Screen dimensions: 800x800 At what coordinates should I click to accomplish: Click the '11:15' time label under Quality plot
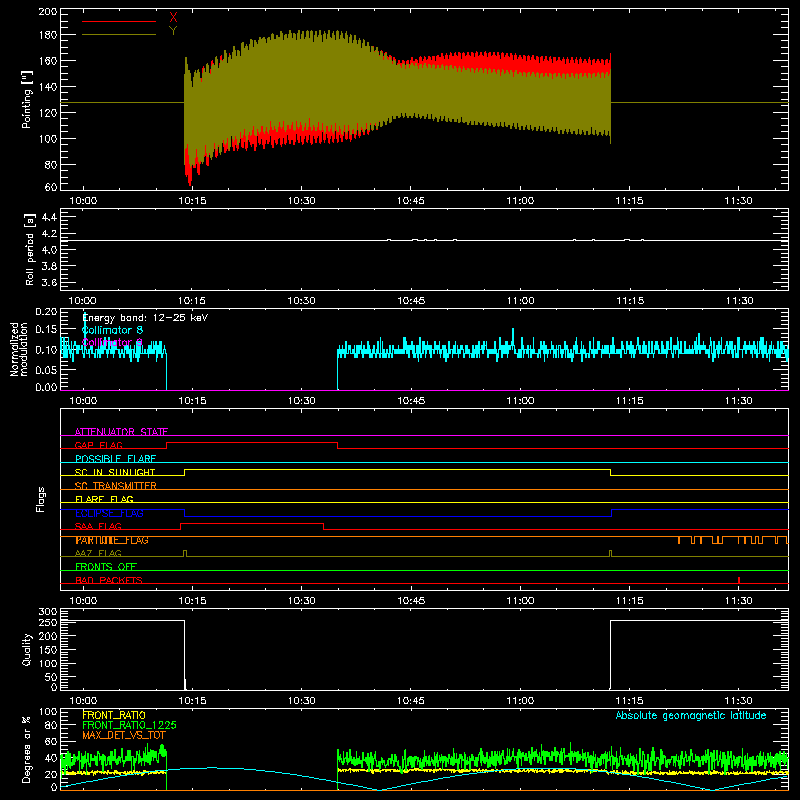(x=629, y=701)
